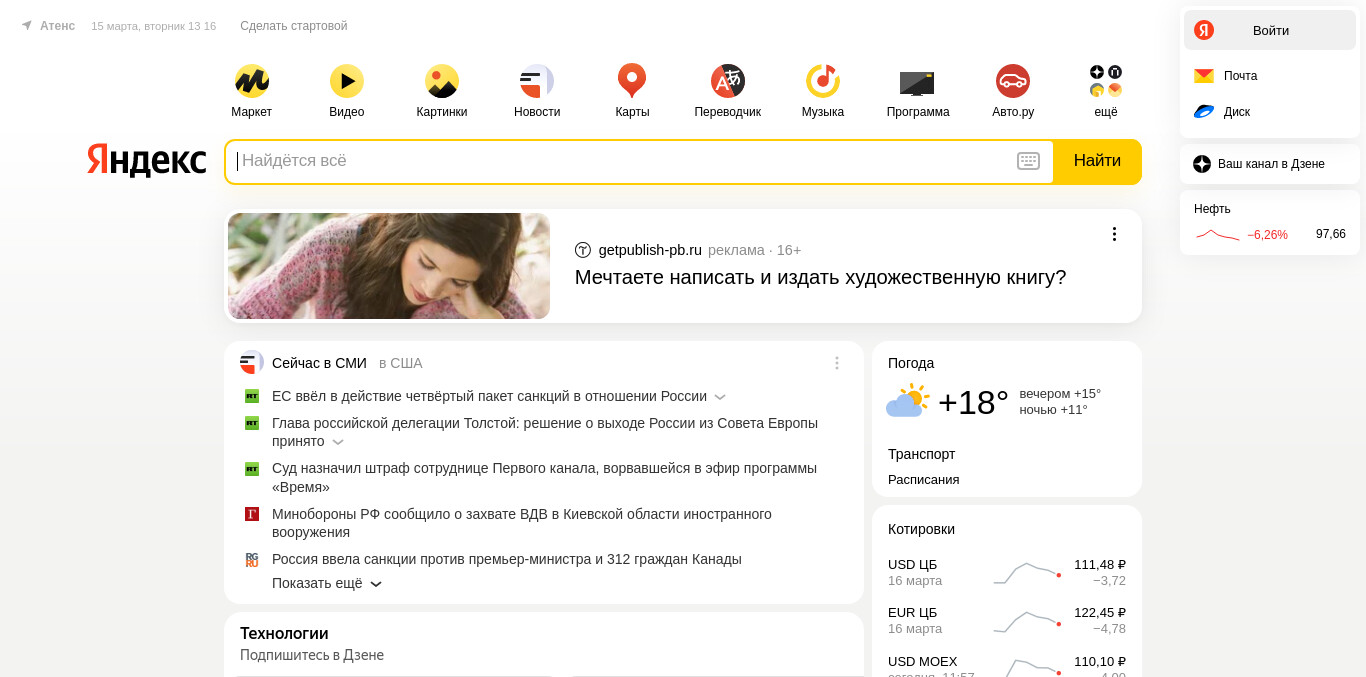Open the Переводчик service icon
The image size is (1366, 677).
728,81
